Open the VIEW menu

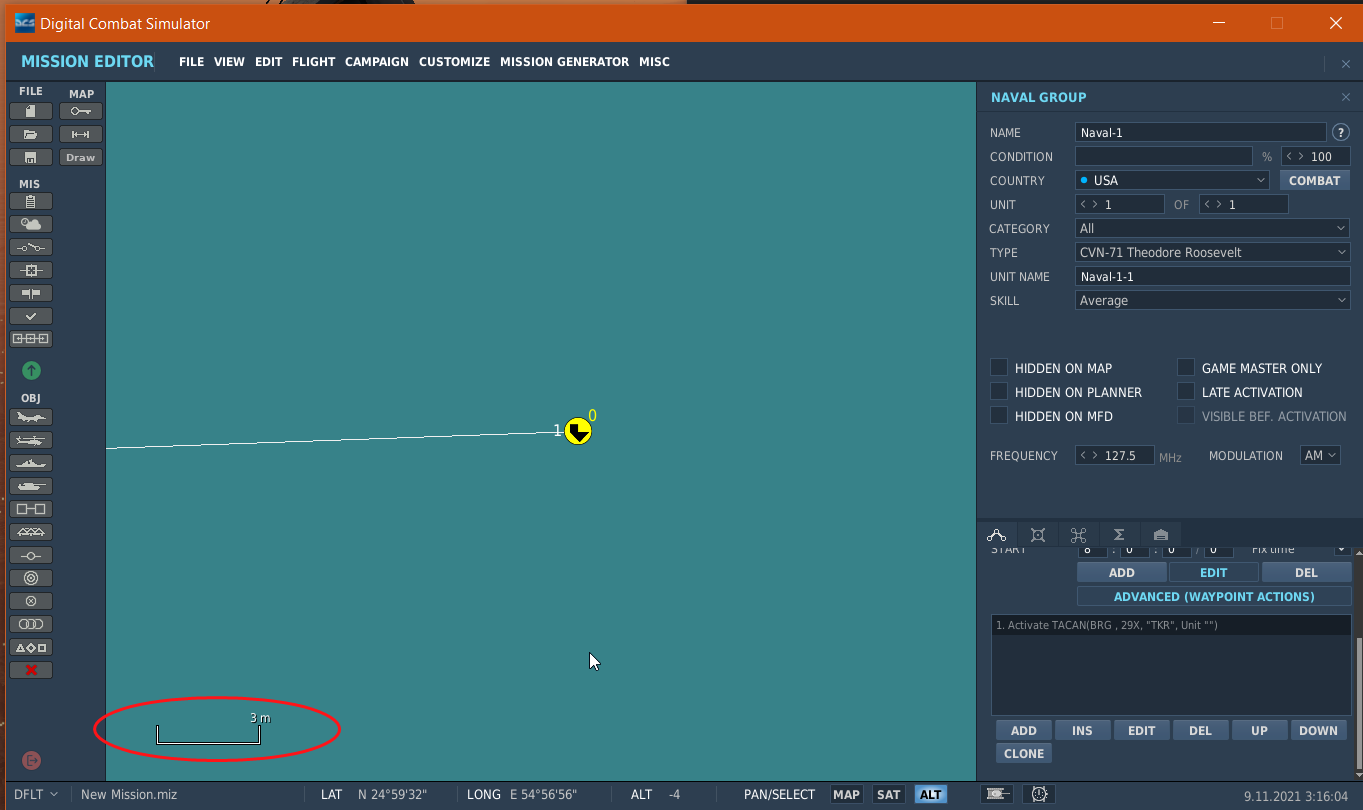click(229, 62)
